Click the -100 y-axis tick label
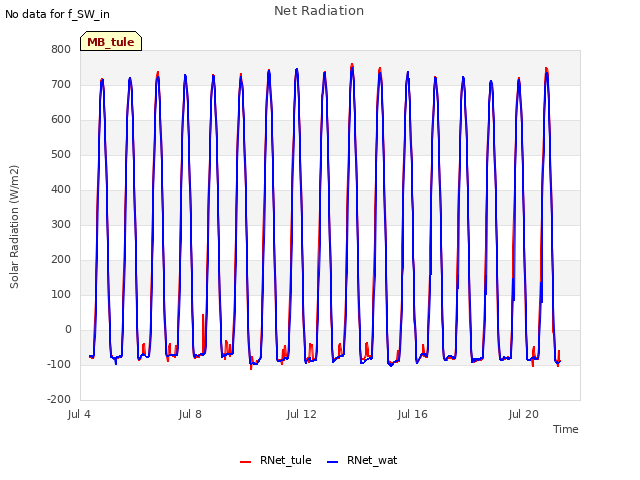The image size is (640, 480). pos(59,364)
